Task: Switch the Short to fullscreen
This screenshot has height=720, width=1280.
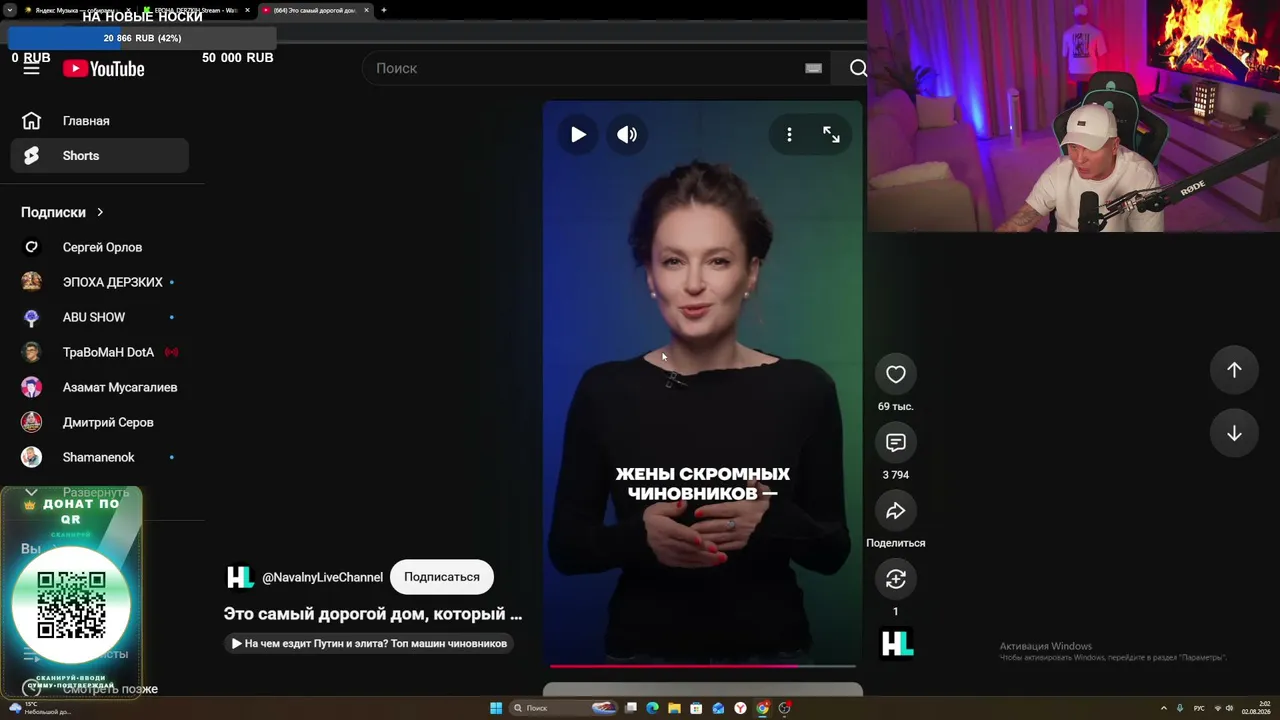Action: [x=831, y=134]
